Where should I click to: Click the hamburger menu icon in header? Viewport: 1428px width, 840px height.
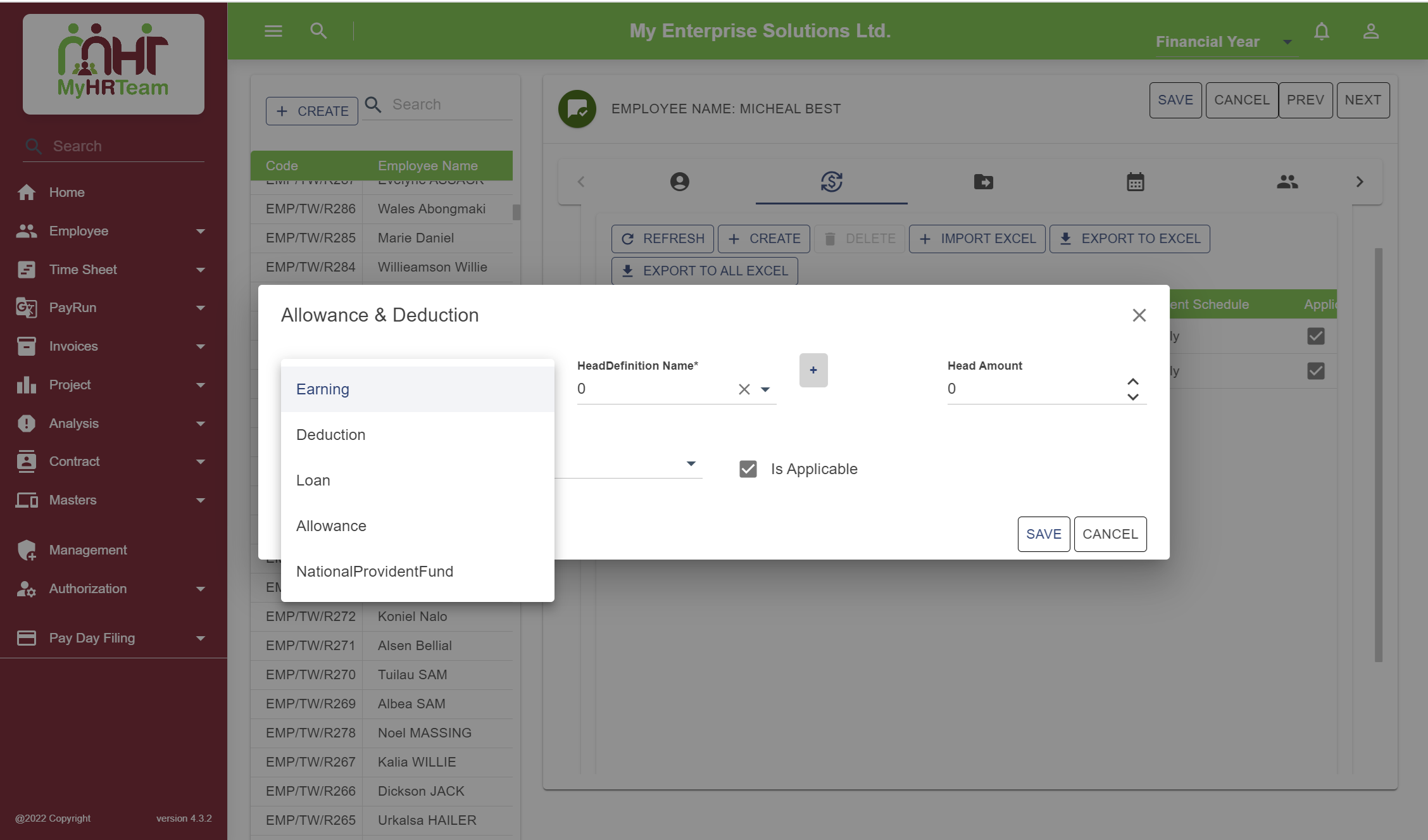tap(273, 31)
